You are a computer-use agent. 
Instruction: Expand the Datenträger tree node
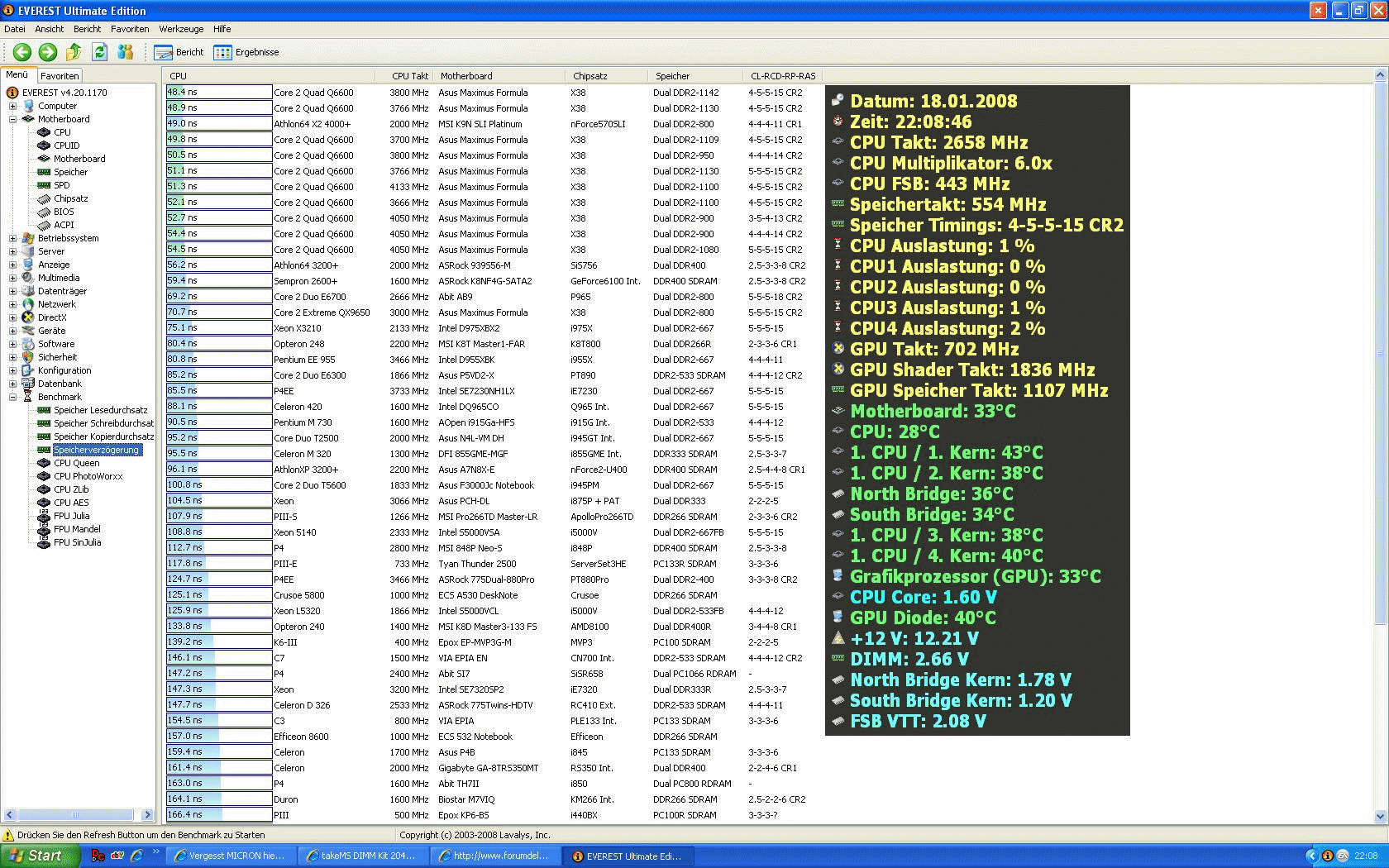tap(12, 291)
